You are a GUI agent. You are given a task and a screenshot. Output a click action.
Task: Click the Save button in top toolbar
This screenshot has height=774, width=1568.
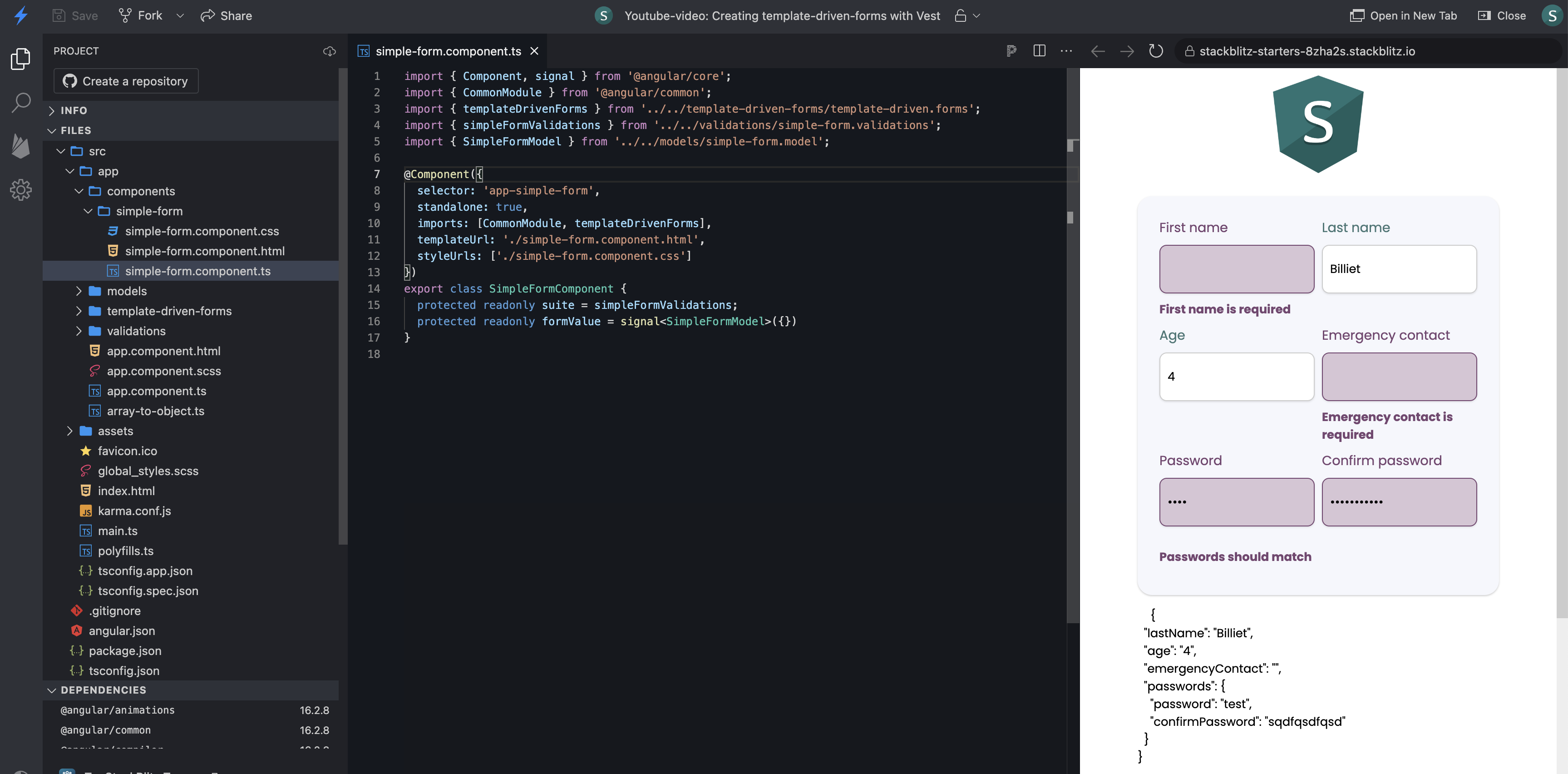75,15
